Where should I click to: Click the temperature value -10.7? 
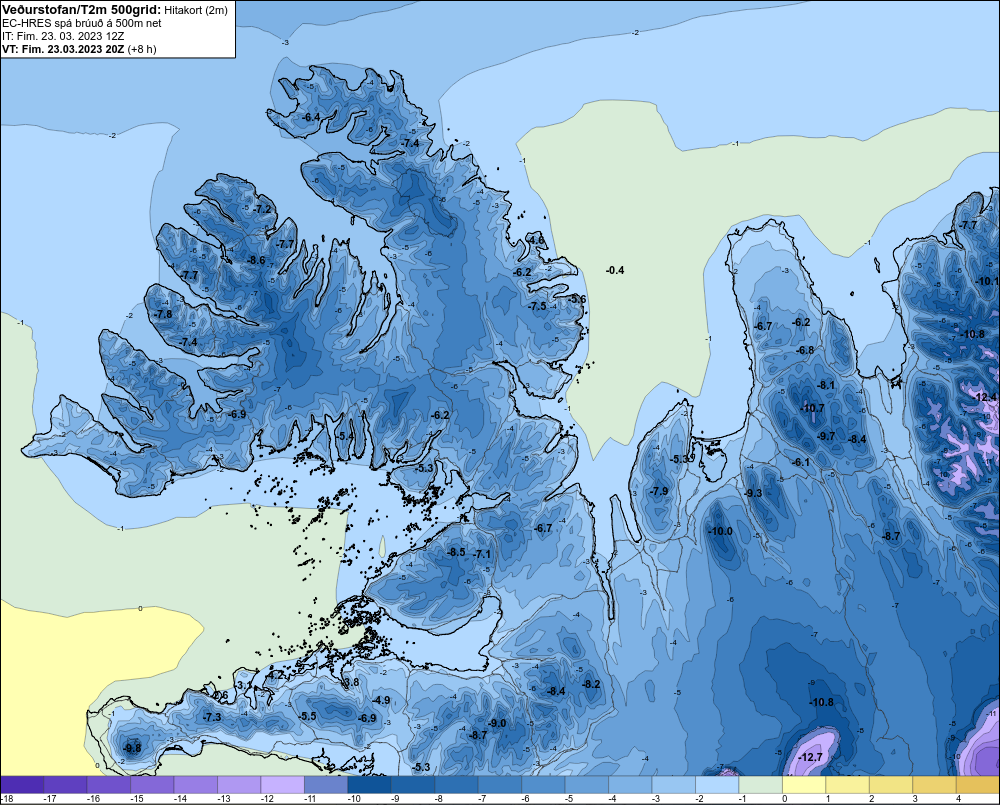(812, 408)
